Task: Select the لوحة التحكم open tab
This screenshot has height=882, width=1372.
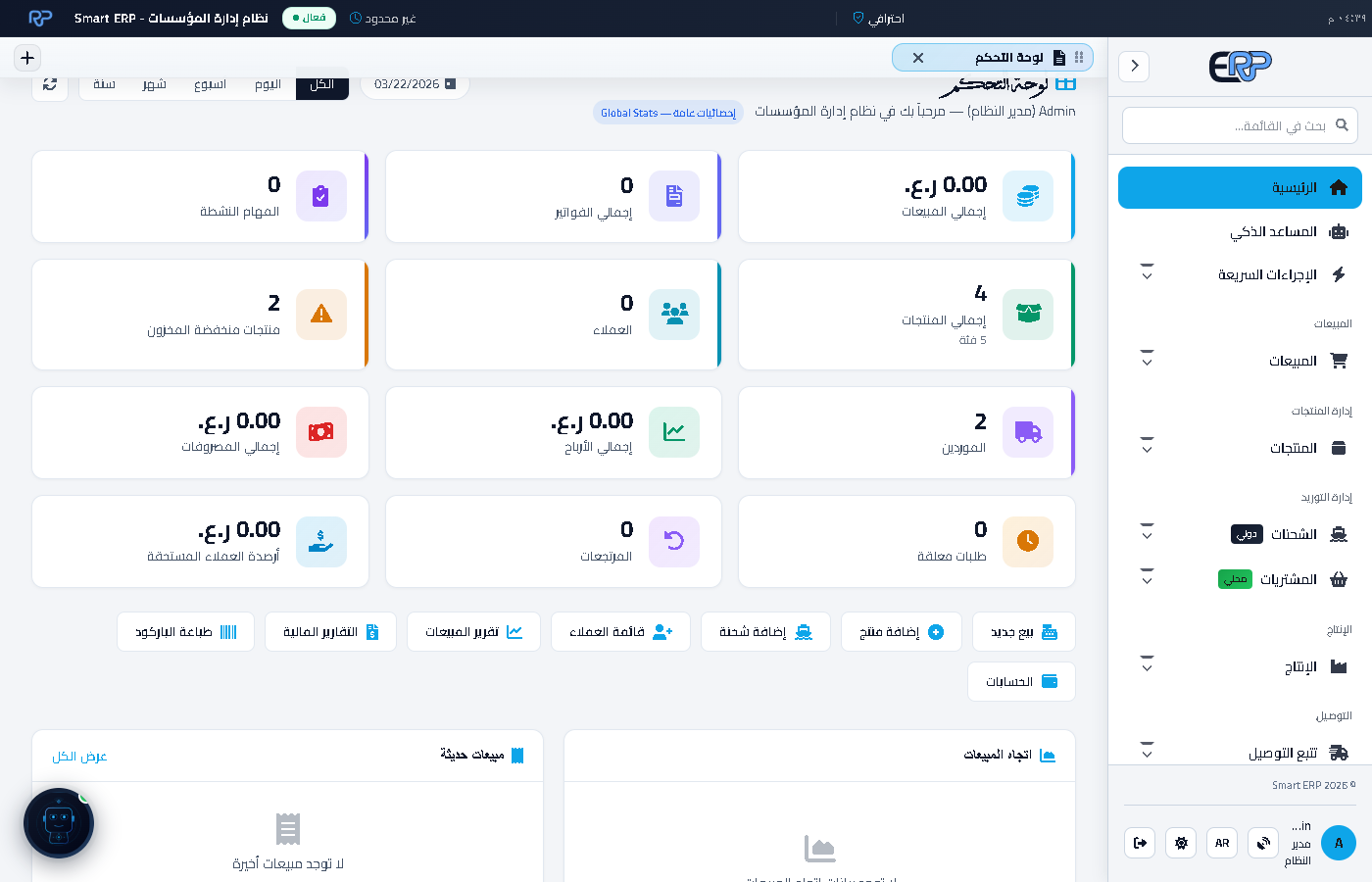Action: (993, 58)
